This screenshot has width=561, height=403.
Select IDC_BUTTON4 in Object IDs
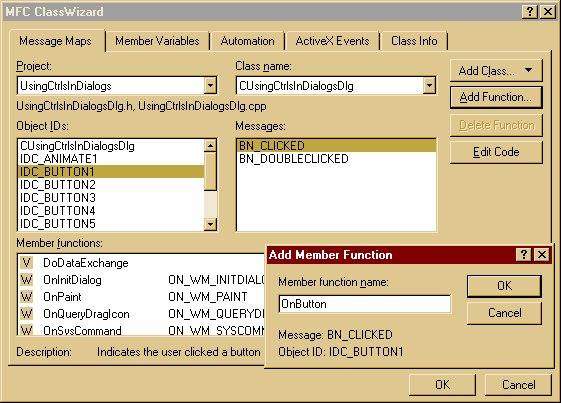111,210
